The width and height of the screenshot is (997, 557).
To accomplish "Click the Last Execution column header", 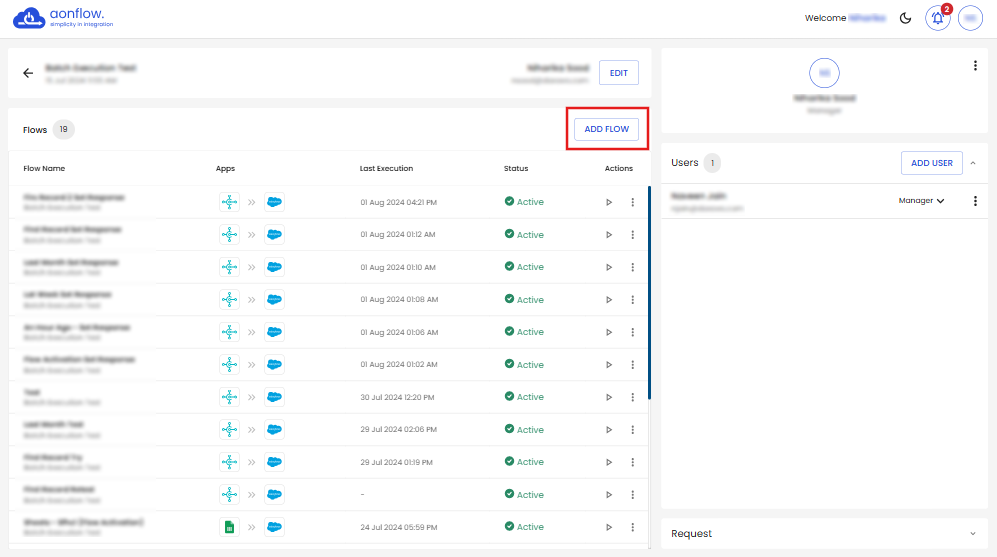I will (x=386, y=168).
